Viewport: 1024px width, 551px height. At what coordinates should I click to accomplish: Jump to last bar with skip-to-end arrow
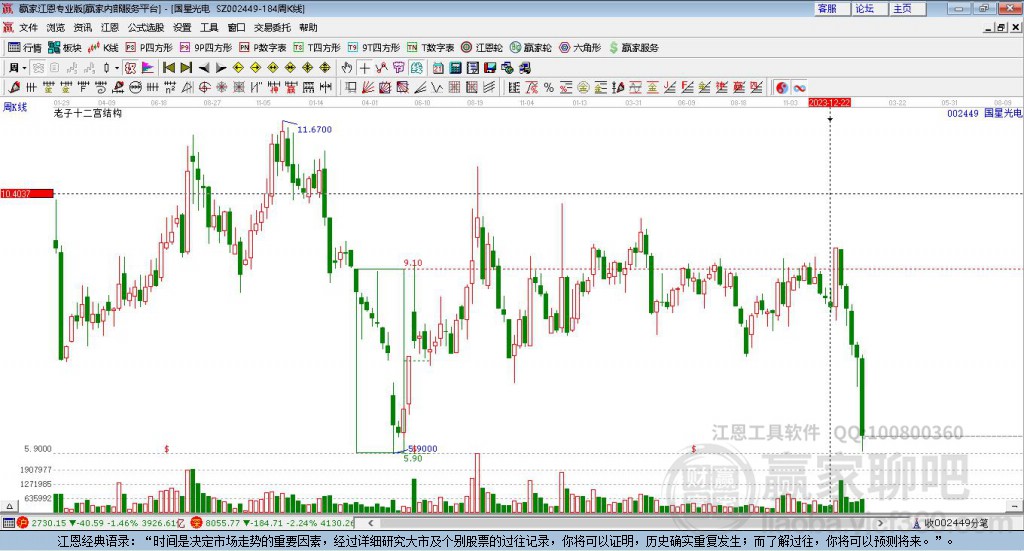tap(186, 68)
